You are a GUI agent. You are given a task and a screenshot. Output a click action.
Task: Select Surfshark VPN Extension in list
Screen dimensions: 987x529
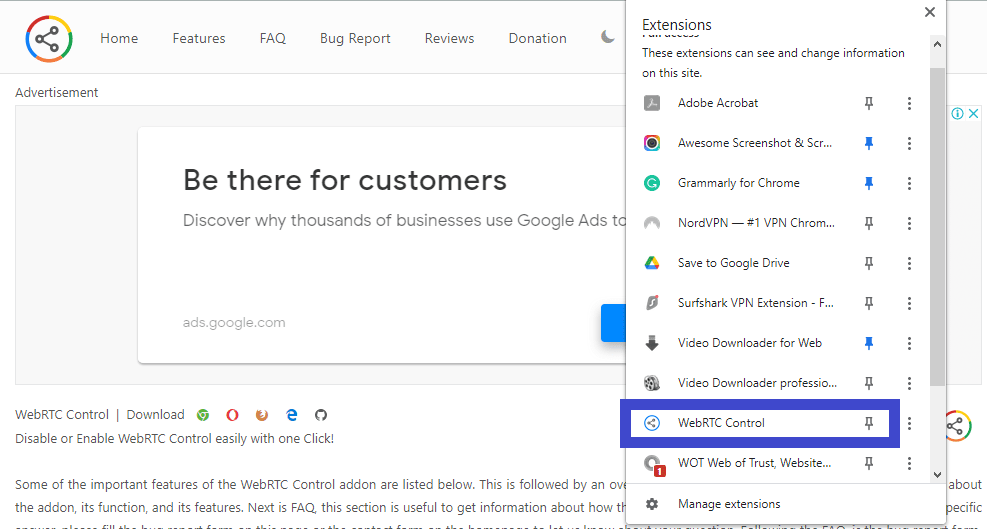(755, 303)
